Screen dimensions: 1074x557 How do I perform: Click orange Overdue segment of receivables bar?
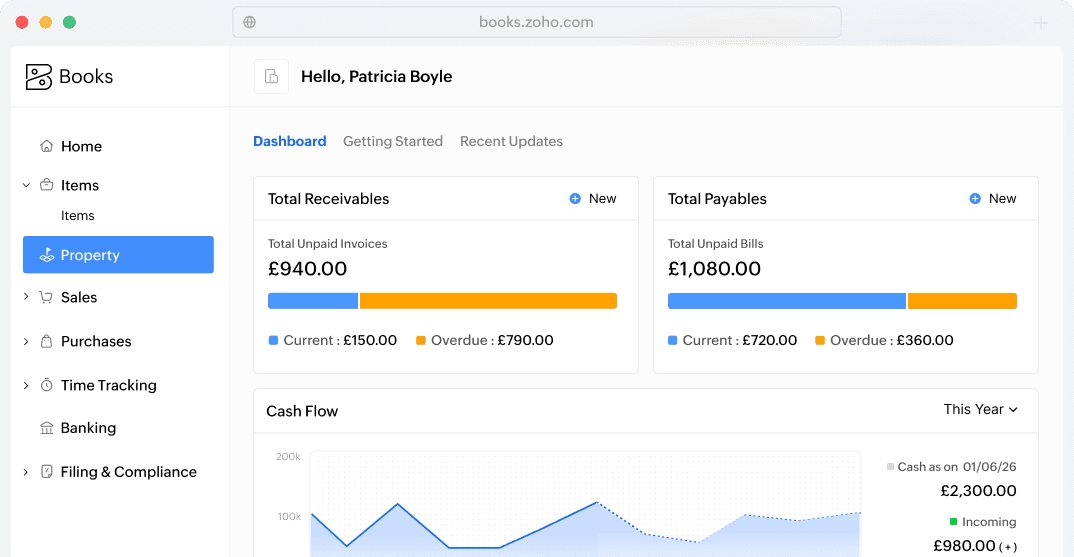(488, 301)
